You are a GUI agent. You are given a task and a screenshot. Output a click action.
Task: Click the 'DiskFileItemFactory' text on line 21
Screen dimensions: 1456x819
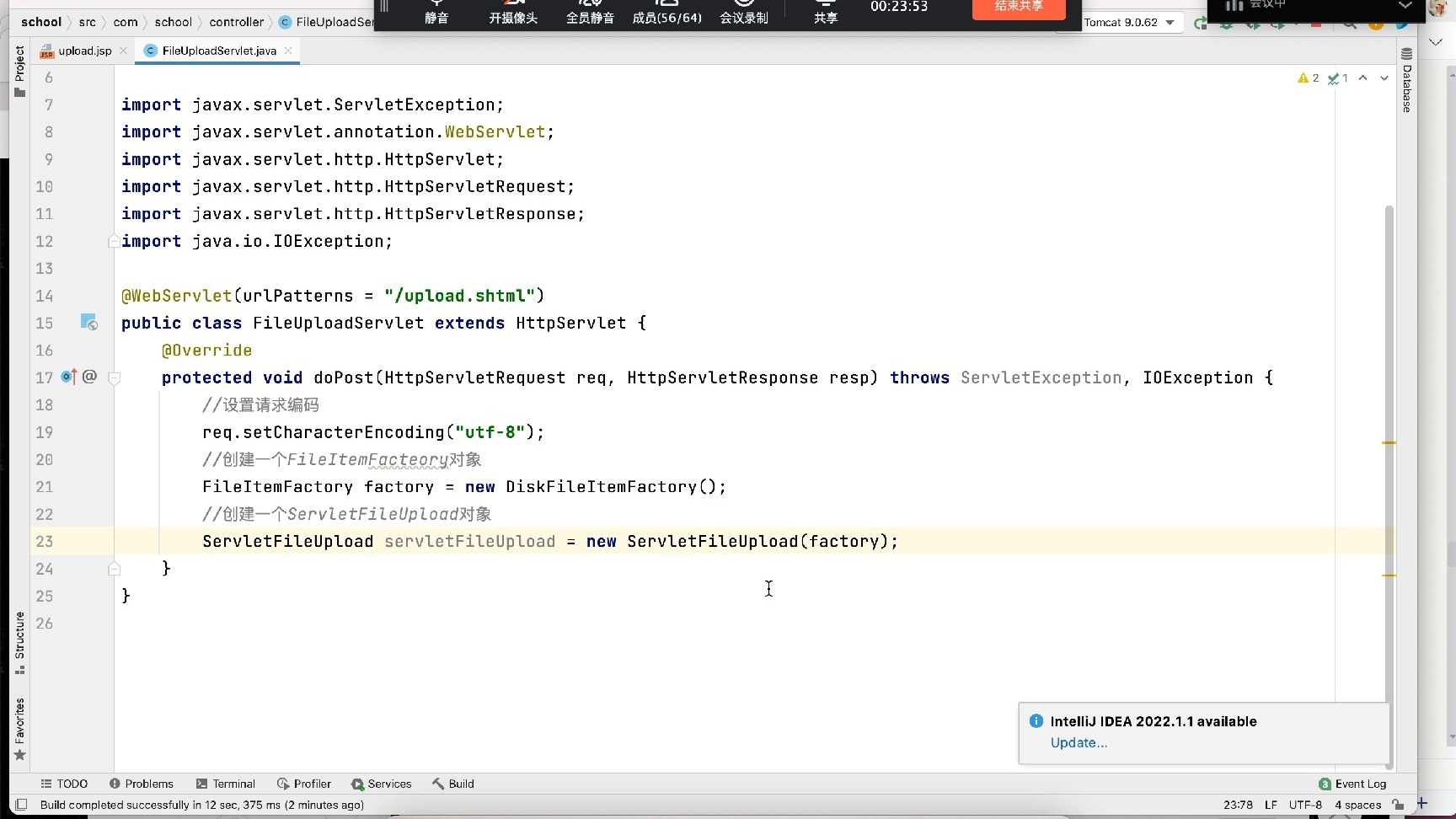[x=602, y=486]
